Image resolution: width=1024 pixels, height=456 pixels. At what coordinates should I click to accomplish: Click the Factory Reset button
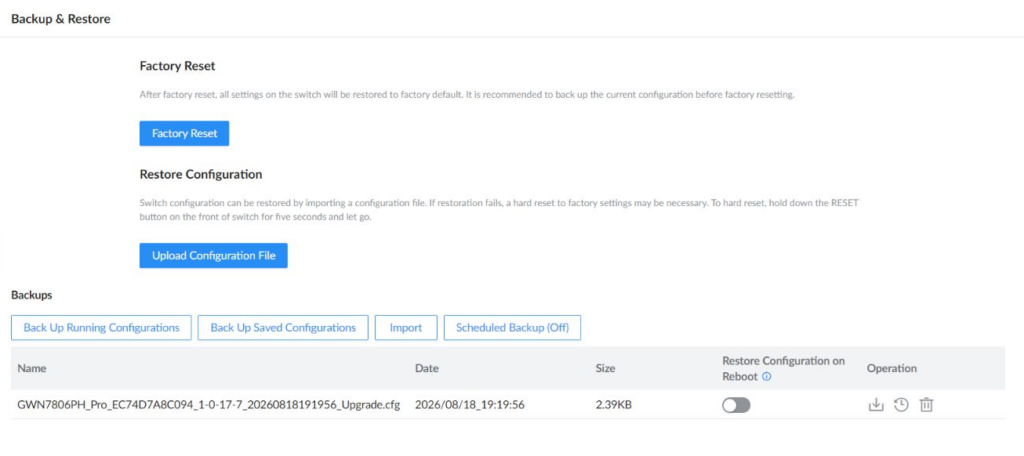click(x=184, y=133)
